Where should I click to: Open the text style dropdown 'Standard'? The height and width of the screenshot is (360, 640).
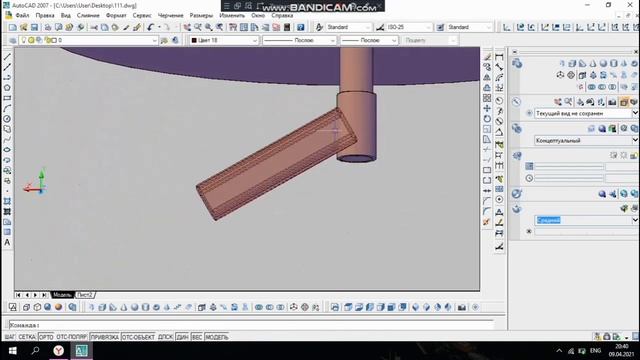(x=348, y=27)
